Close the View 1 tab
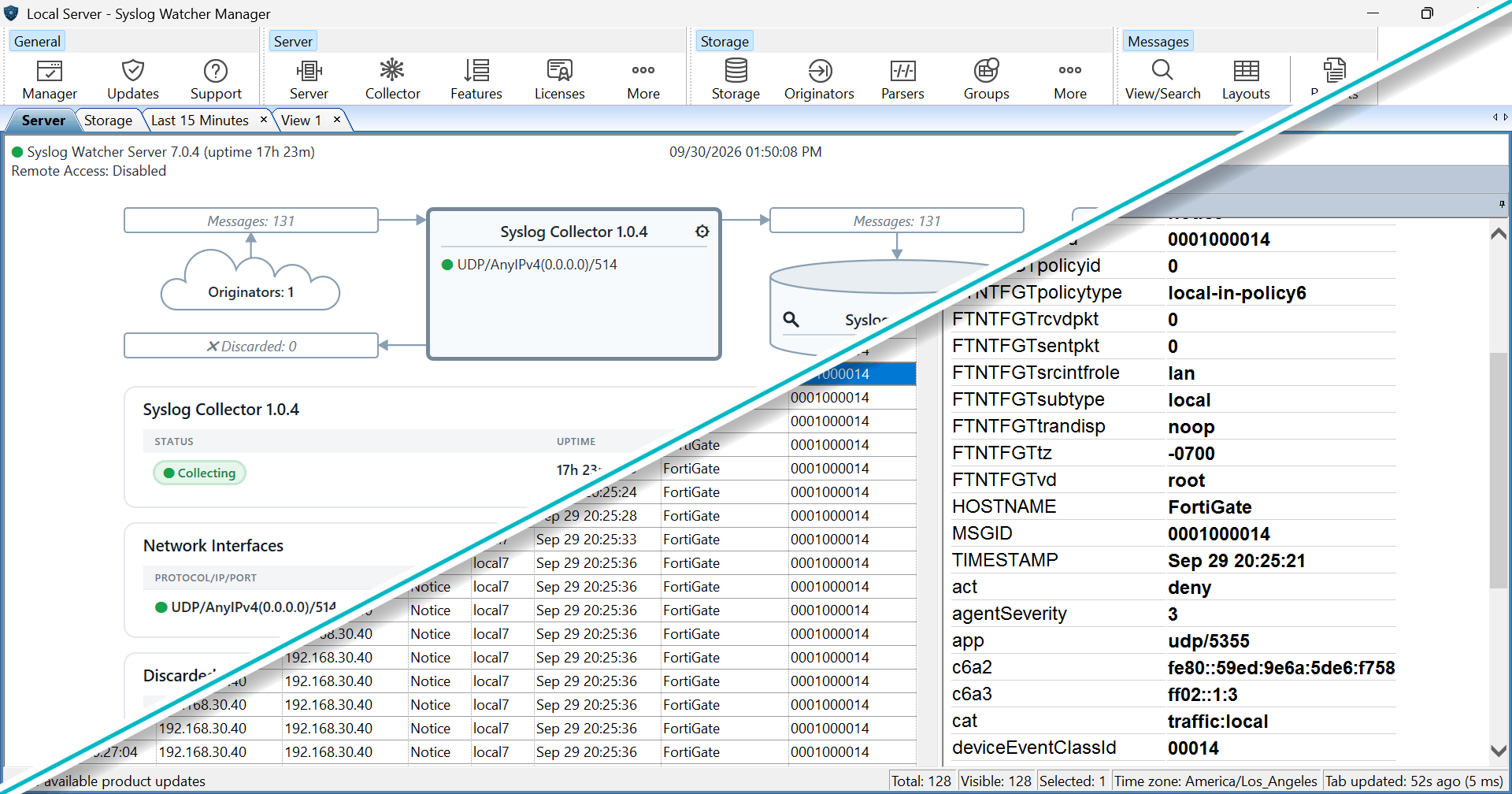1512x794 pixels. coord(337,120)
